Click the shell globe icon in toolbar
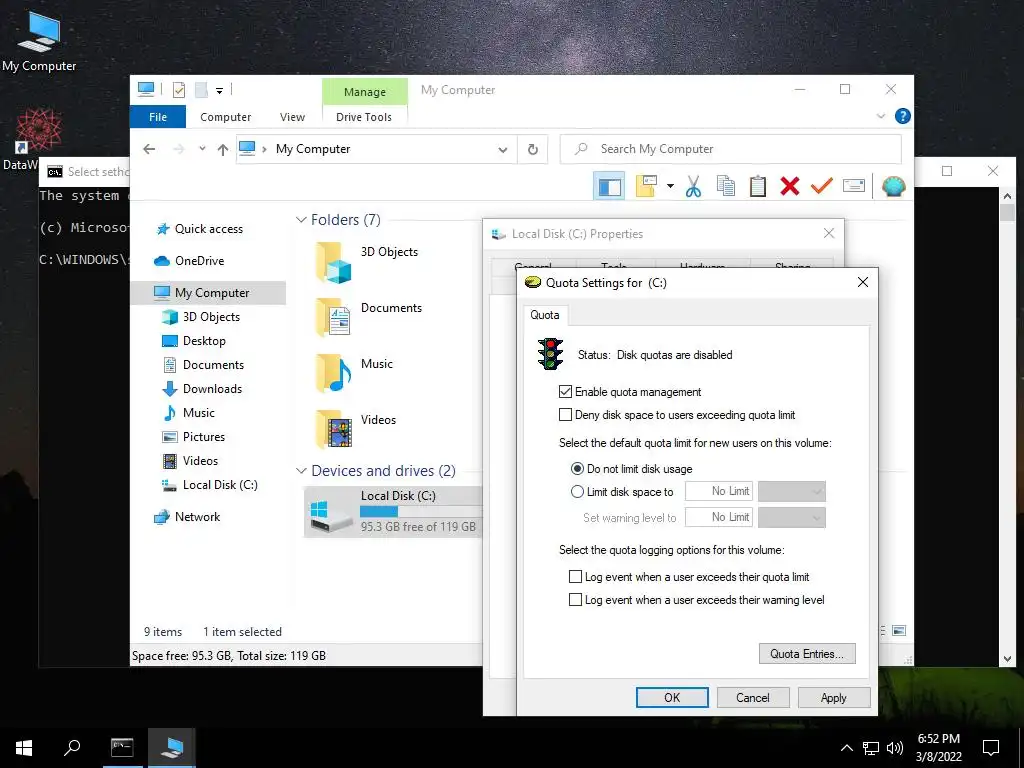 (893, 187)
